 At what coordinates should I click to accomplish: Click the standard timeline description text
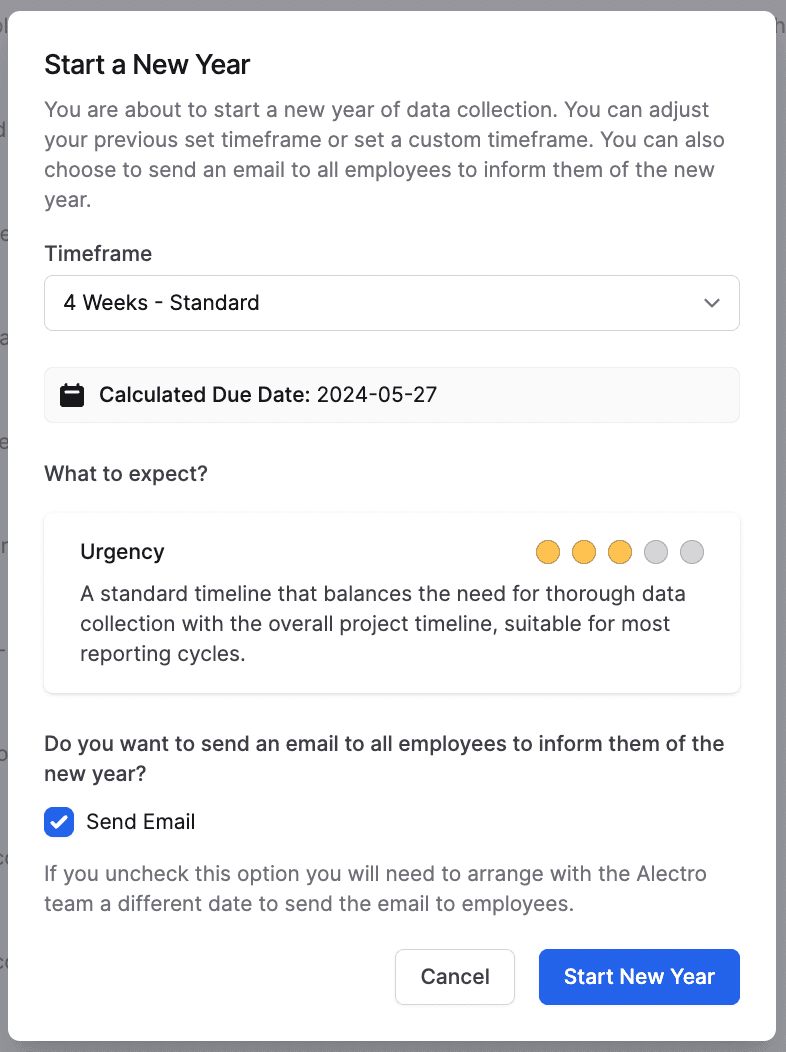coord(382,624)
